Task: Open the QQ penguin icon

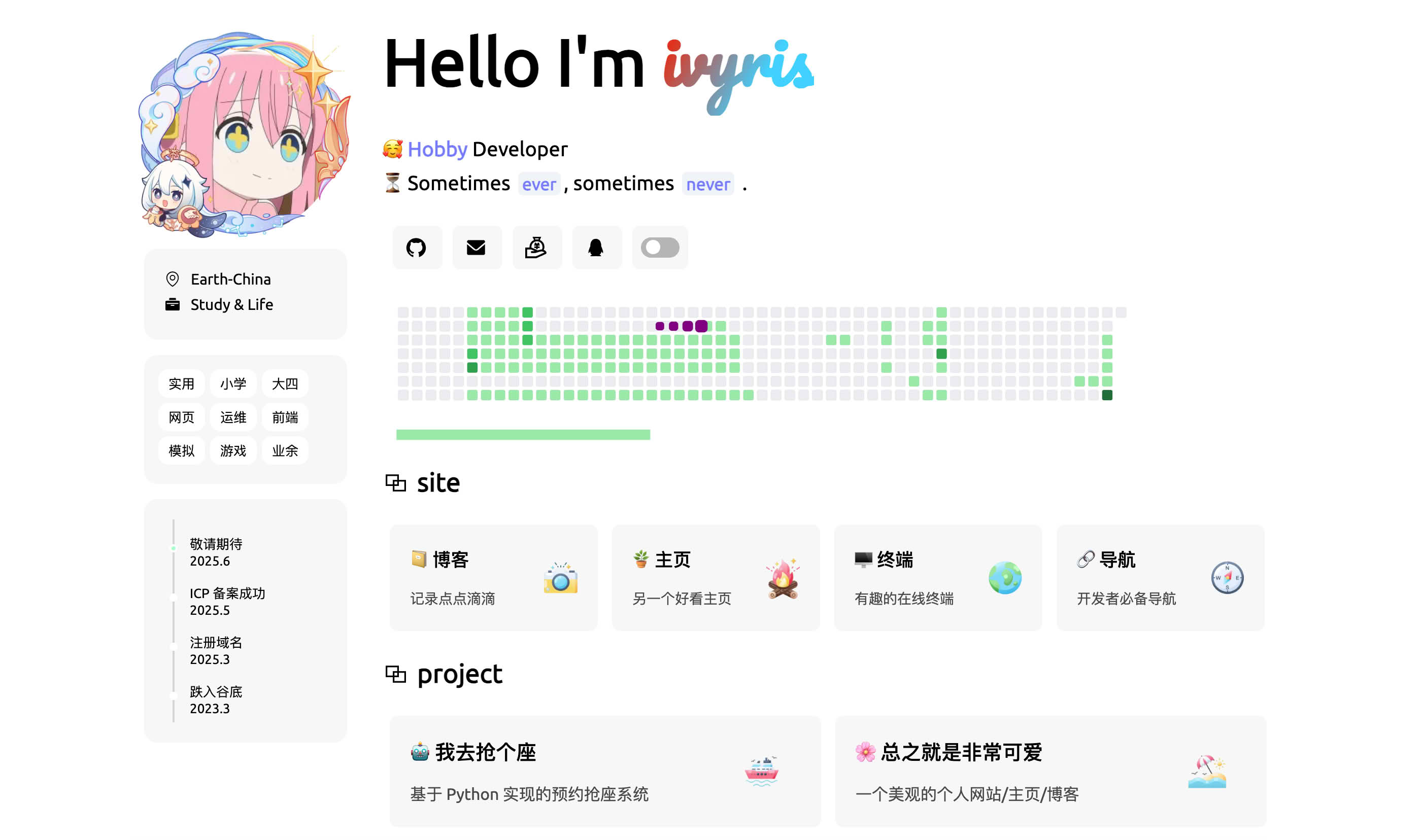Action: coord(596,248)
